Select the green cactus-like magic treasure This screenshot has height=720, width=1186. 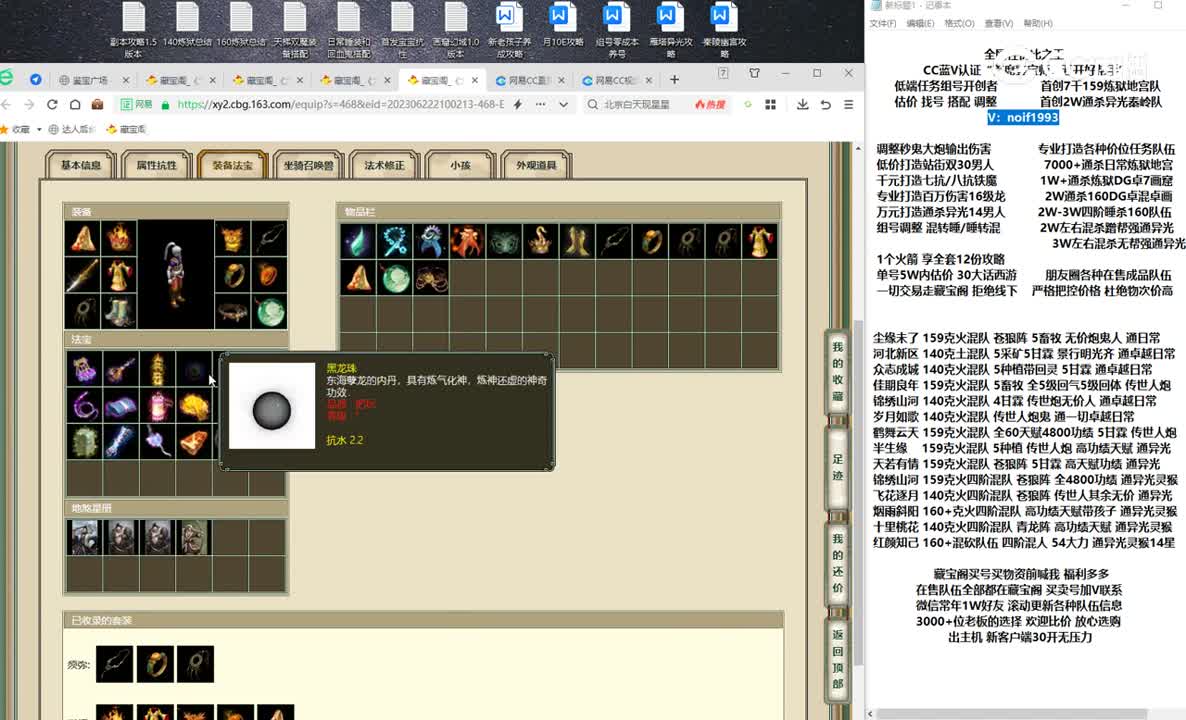[83, 442]
